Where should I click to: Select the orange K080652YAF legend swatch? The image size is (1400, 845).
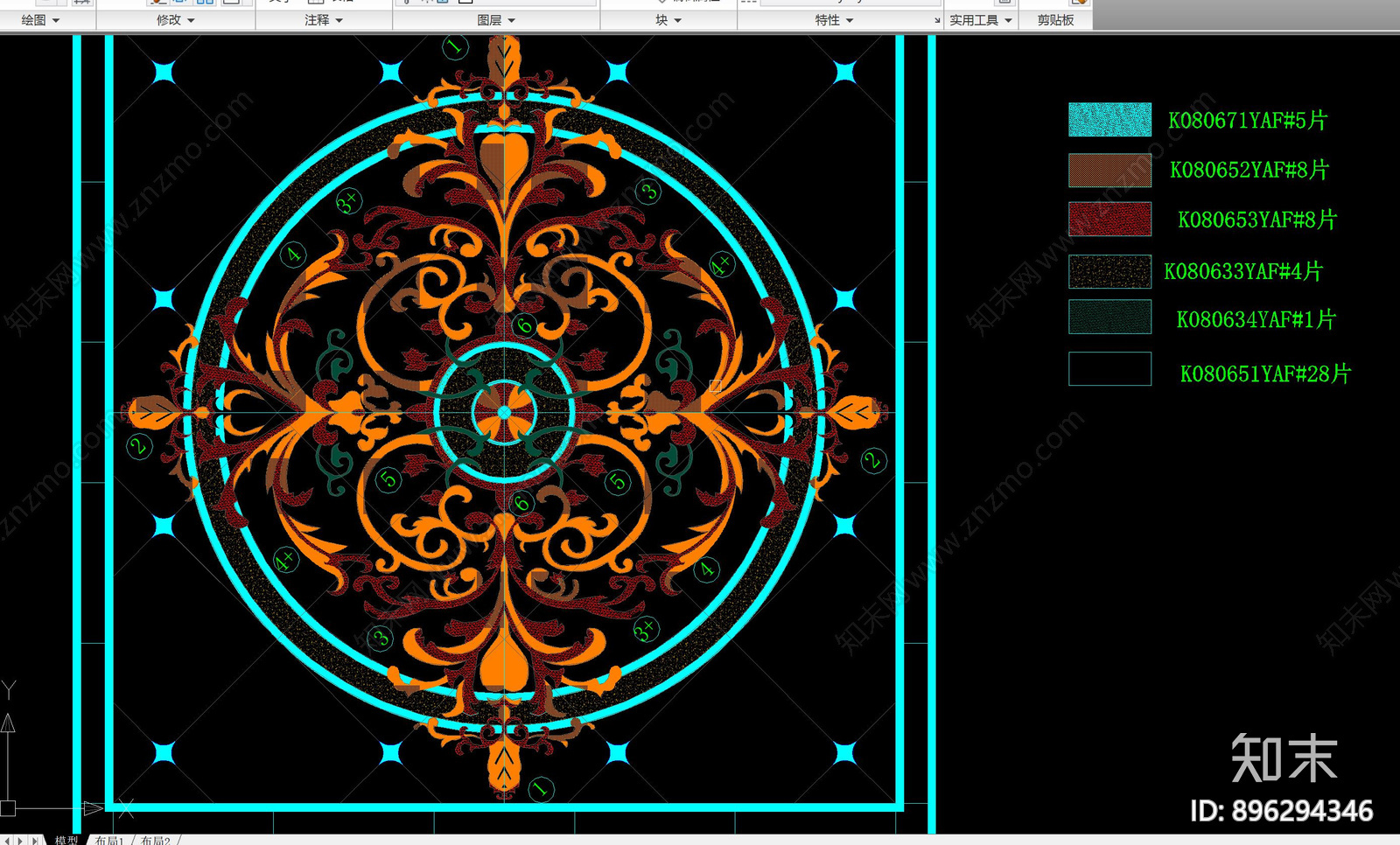tap(1109, 170)
